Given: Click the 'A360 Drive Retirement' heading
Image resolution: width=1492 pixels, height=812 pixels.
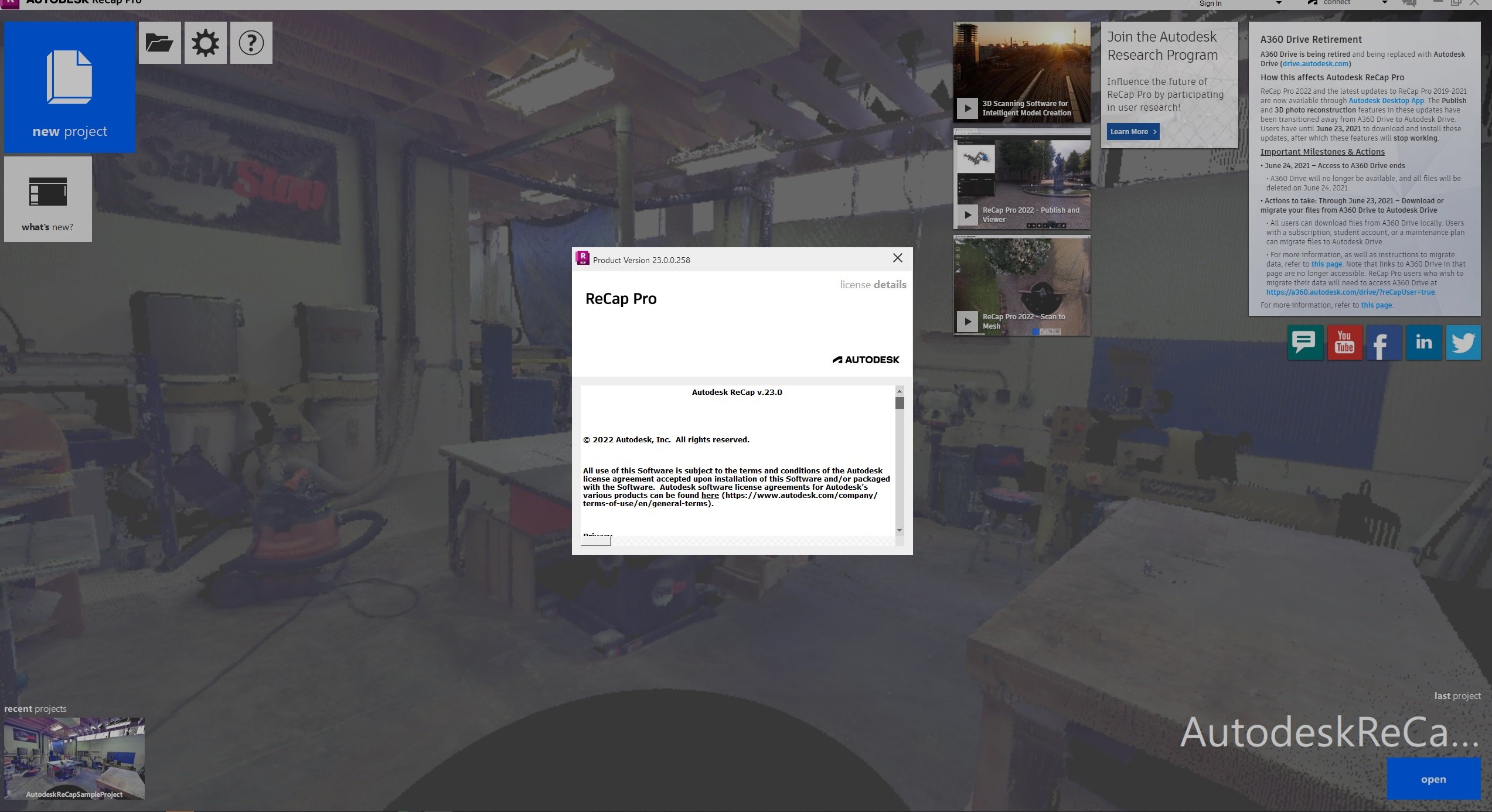Looking at the screenshot, I should [1311, 39].
